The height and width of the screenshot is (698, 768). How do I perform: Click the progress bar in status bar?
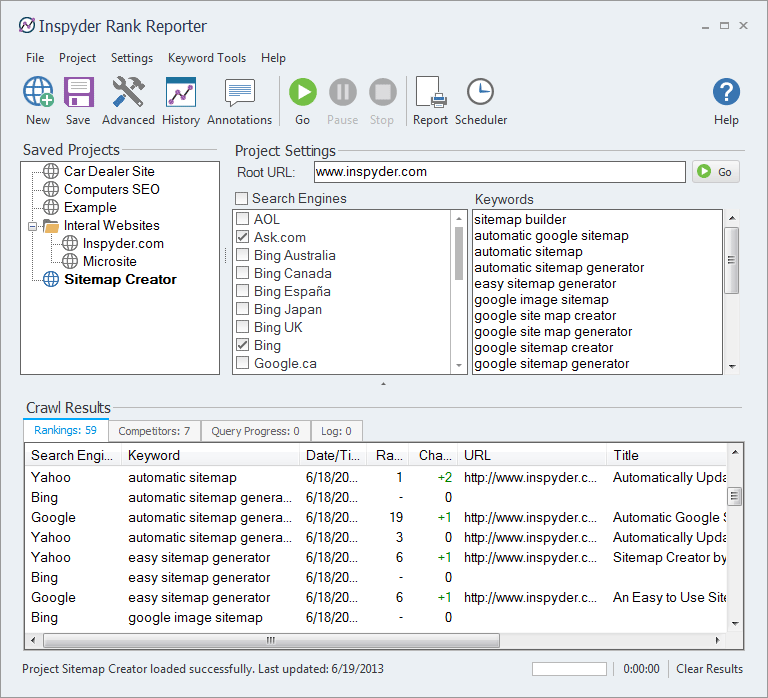tap(569, 669)
